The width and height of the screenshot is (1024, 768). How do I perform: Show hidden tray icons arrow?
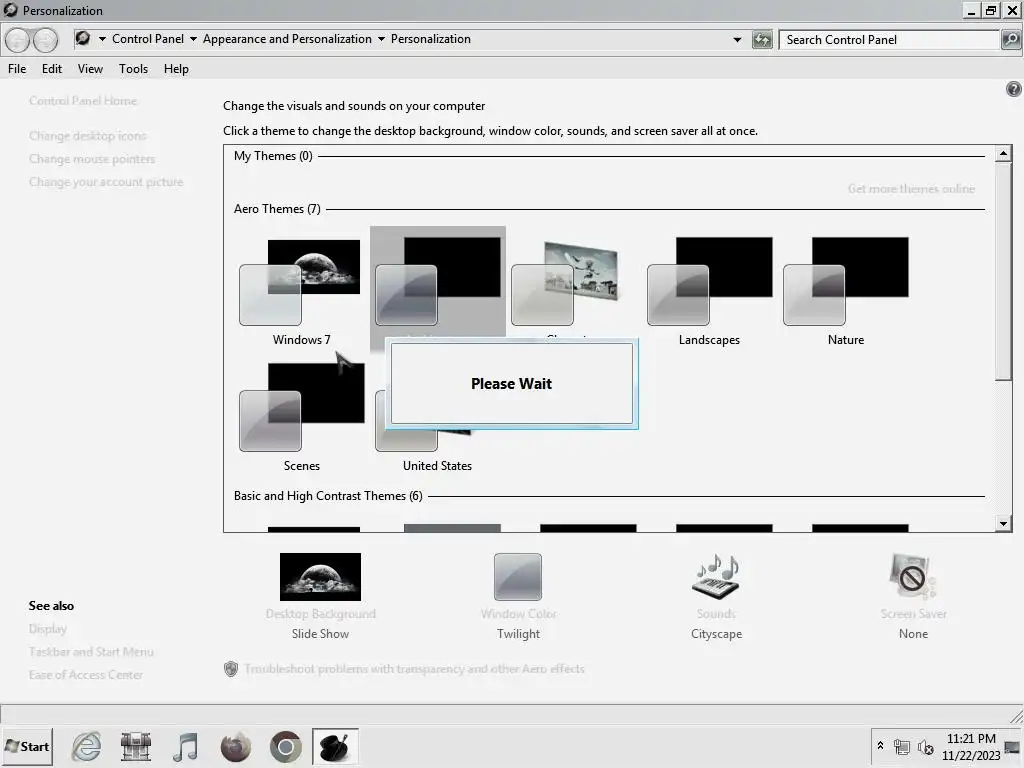[x=880, y=746]
